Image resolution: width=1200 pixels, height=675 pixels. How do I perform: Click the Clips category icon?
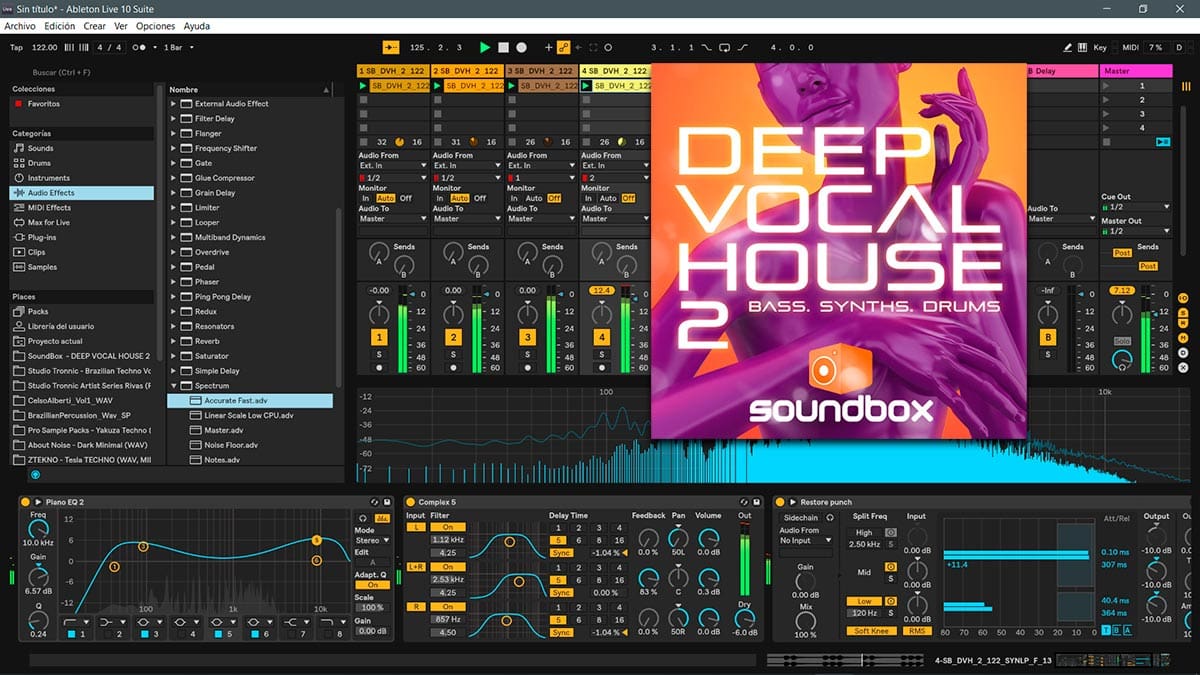coord(18,252)
